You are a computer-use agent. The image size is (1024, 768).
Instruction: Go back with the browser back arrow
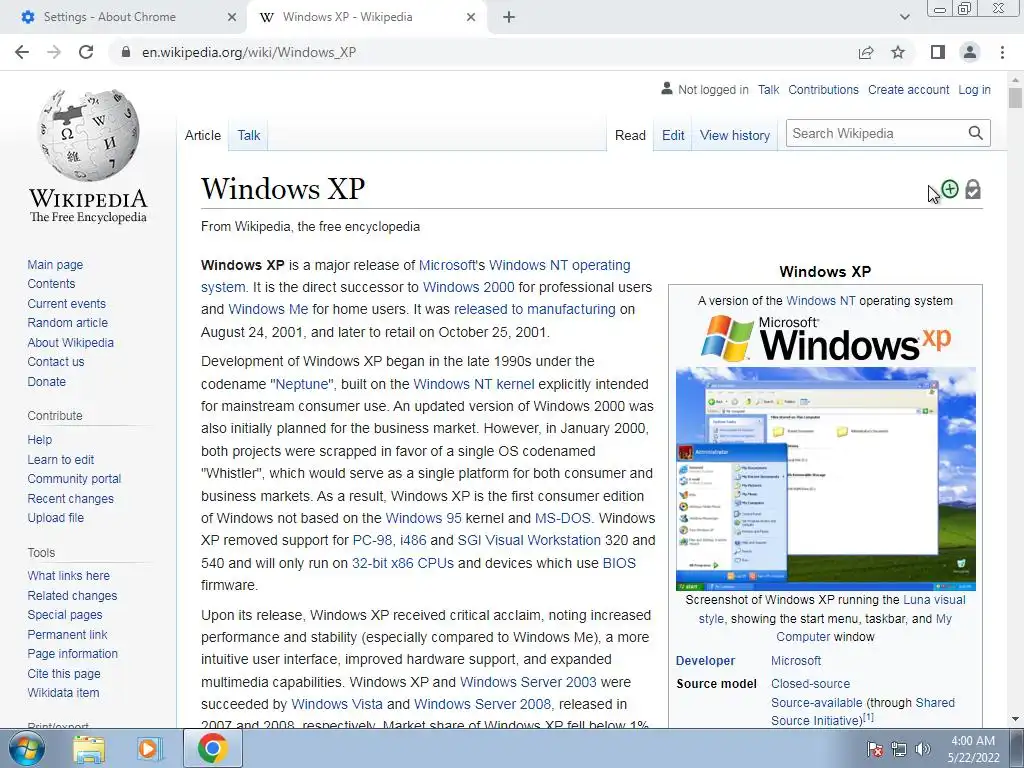pyautogui.click(x=22, y=52)
